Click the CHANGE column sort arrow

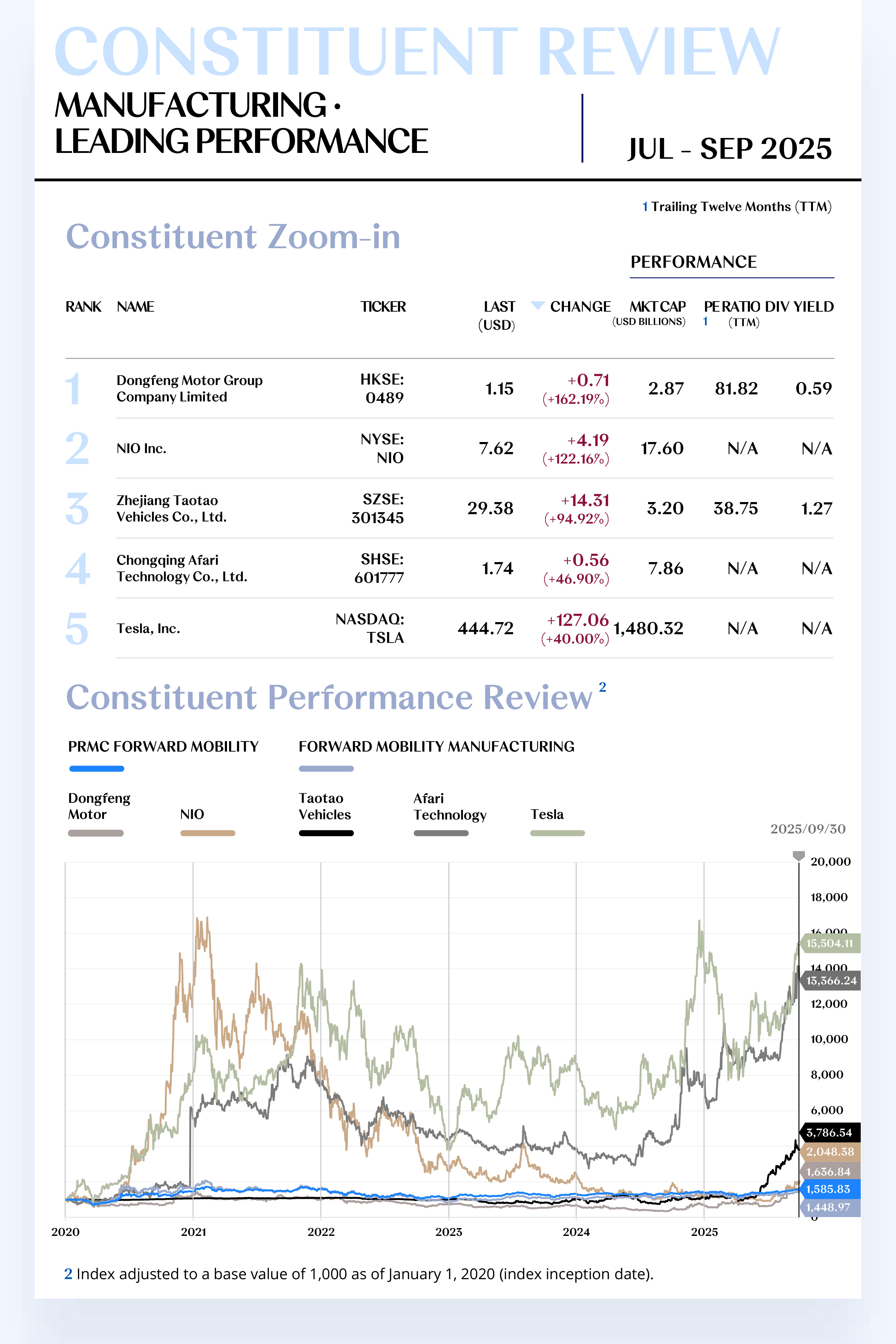[x=537, y=305]
